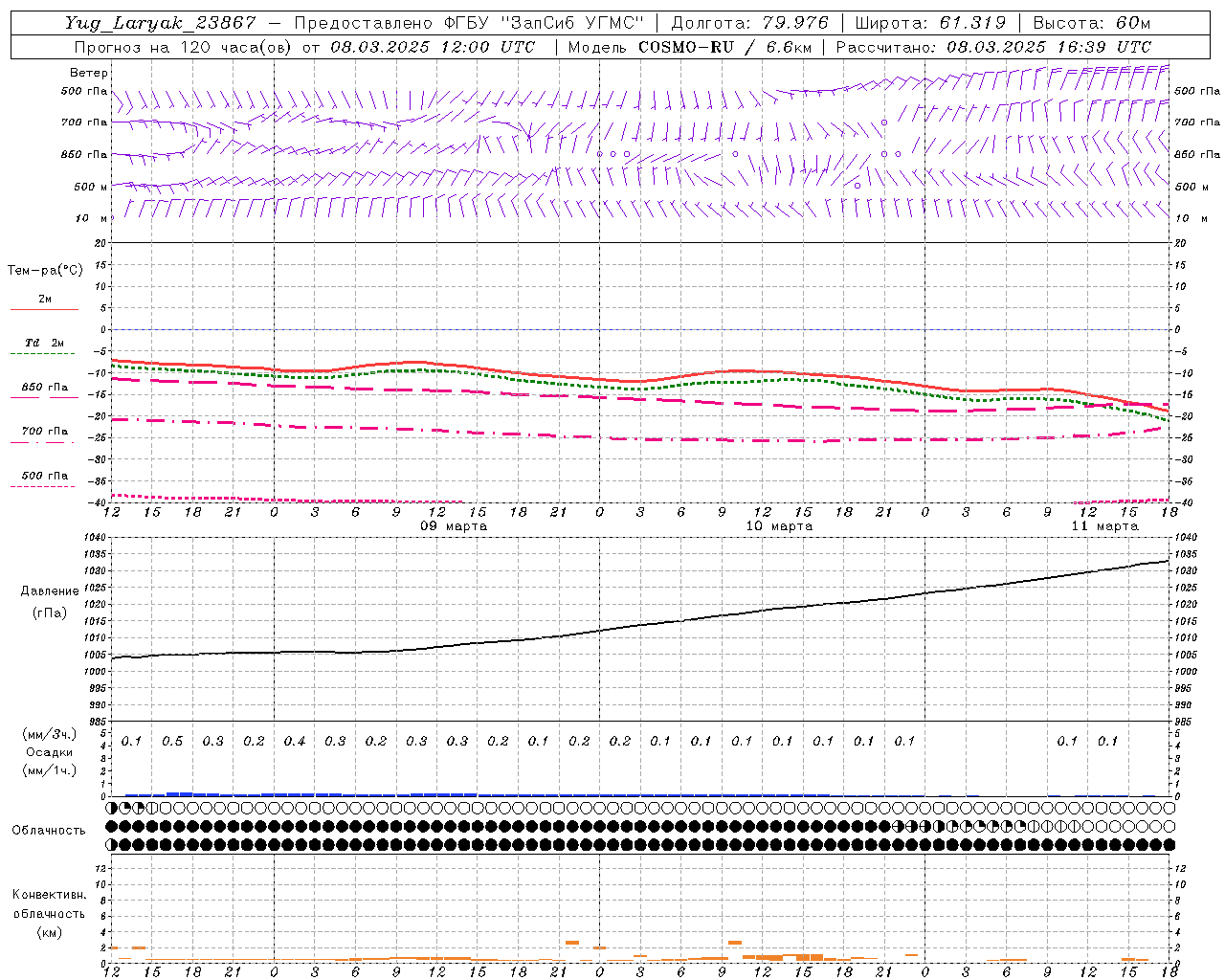Select the calculation time 08.03.2025 16:39 UTC

(1049, 47)
